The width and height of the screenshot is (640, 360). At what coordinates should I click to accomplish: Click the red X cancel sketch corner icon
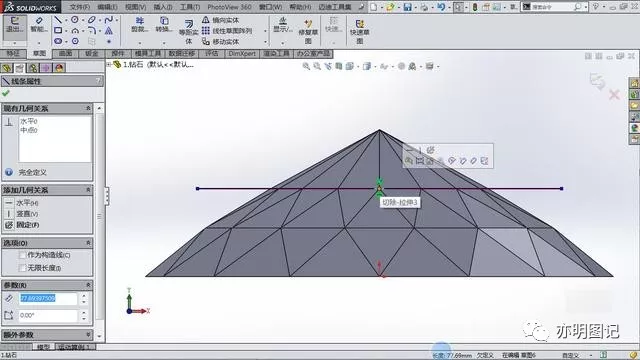click(614, 95)
